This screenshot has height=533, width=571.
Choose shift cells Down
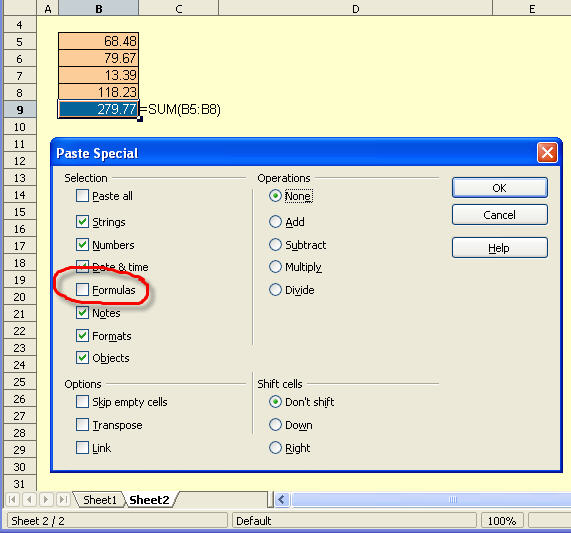click(275, 425)
